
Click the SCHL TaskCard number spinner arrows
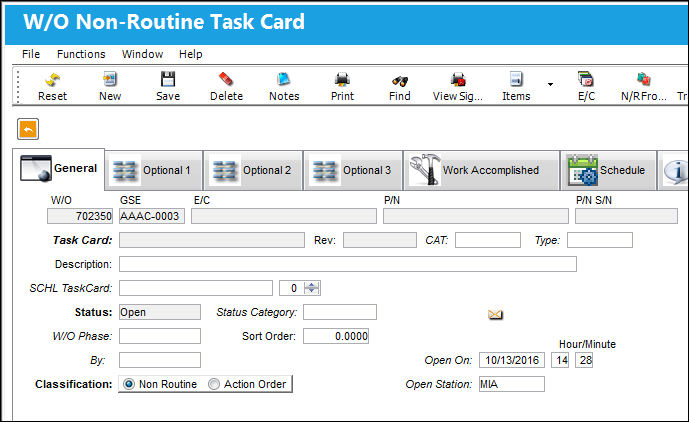pos(312,288)
